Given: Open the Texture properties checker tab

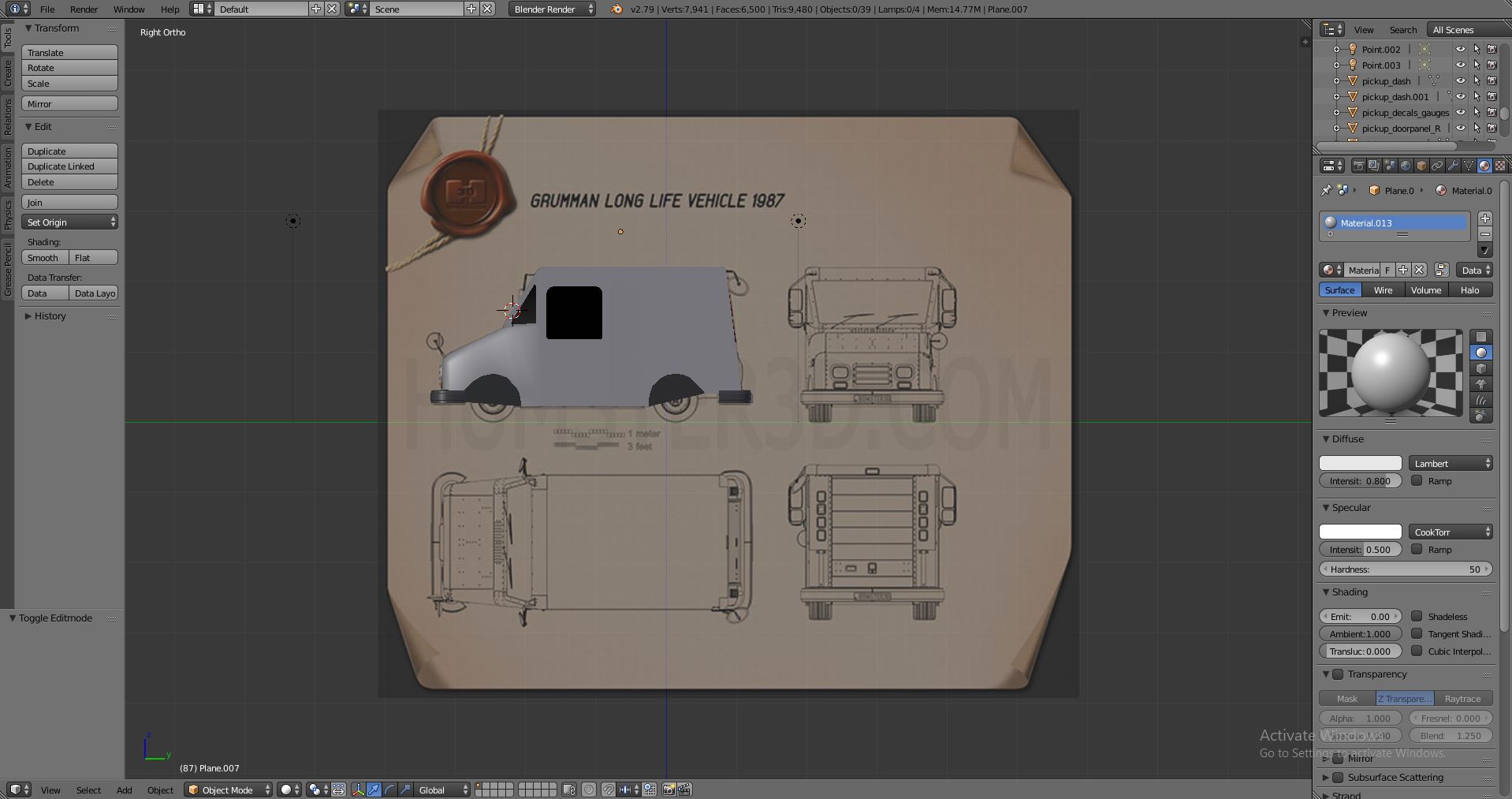Looking at the screenshot, I should tap(1500, 166).
